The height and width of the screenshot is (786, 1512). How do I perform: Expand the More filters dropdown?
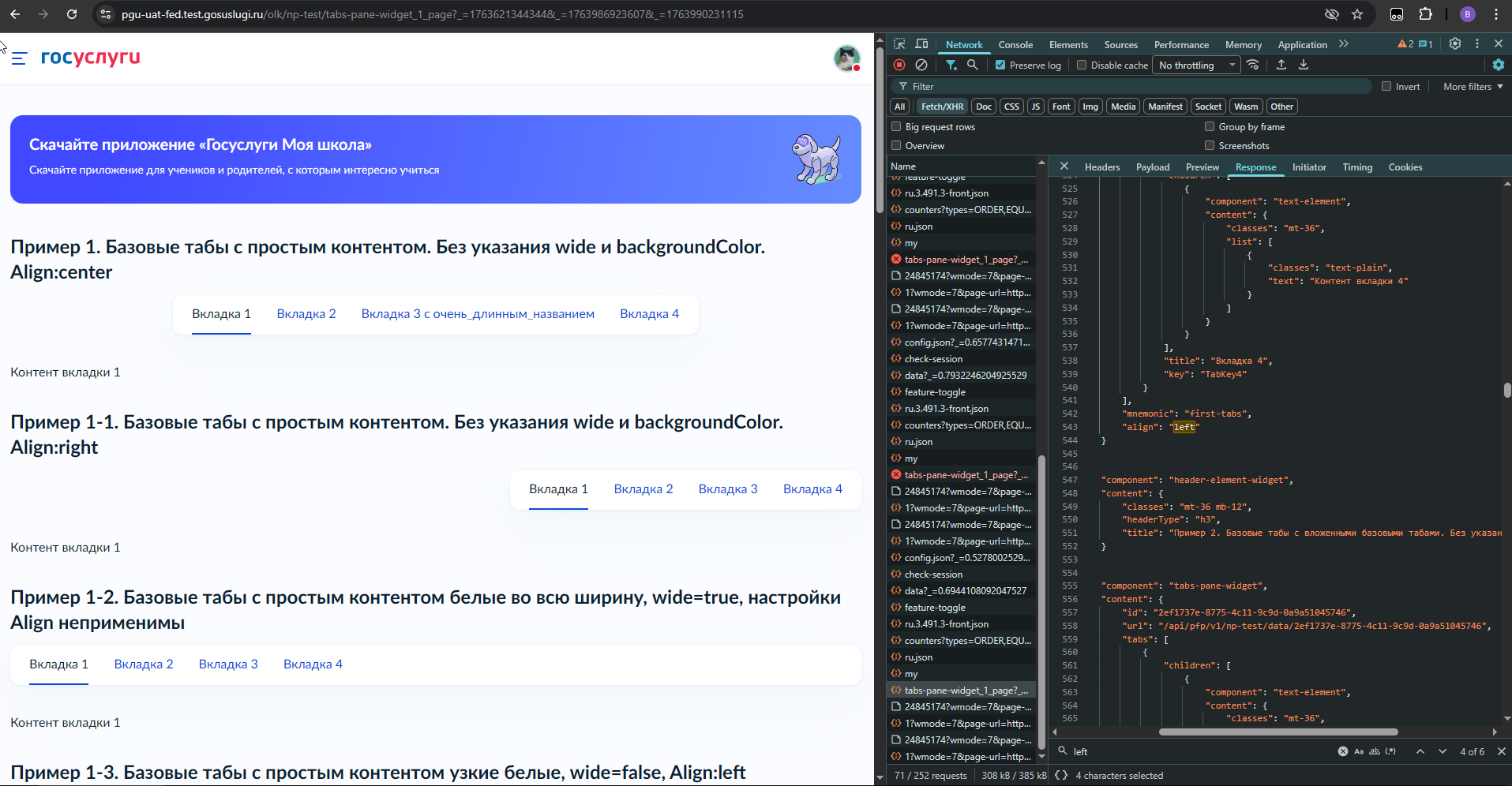pyautogui.click(x=1473, y=87)
